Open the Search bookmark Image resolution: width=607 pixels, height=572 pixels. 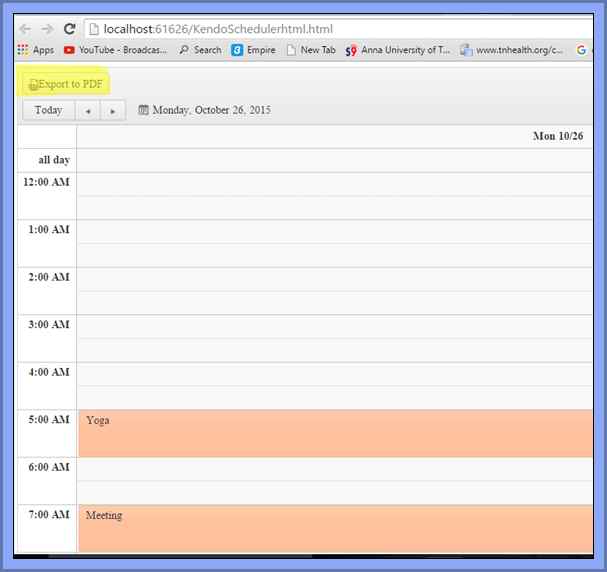pos(200,50)
